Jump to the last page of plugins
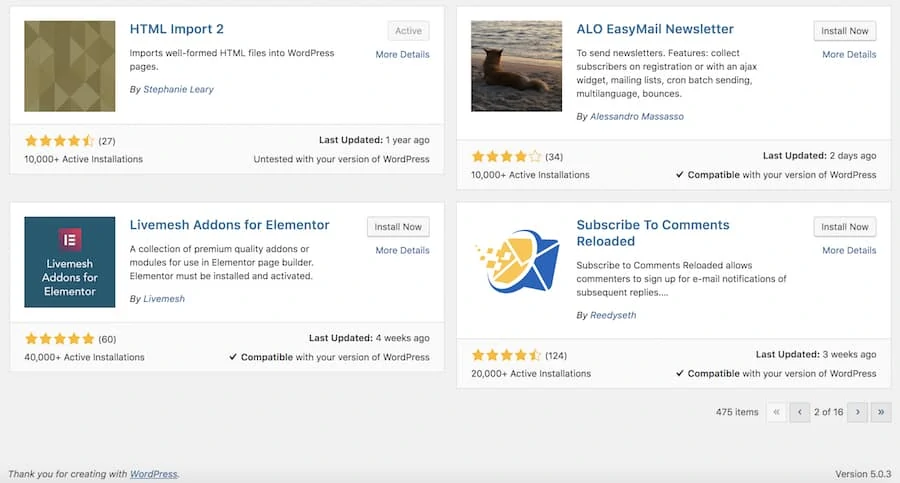Viewport: 900px width, 483px height. click(880, 412)
